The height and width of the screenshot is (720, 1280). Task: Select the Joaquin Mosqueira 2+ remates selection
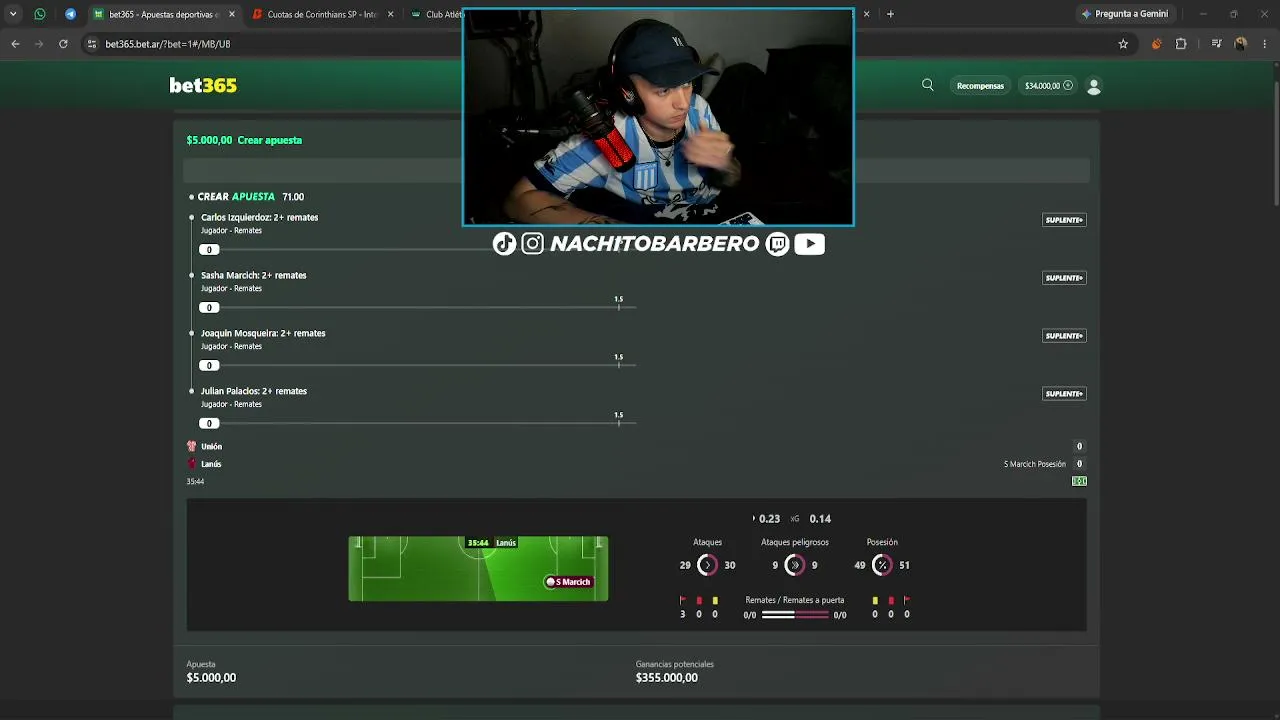[263, 333]
